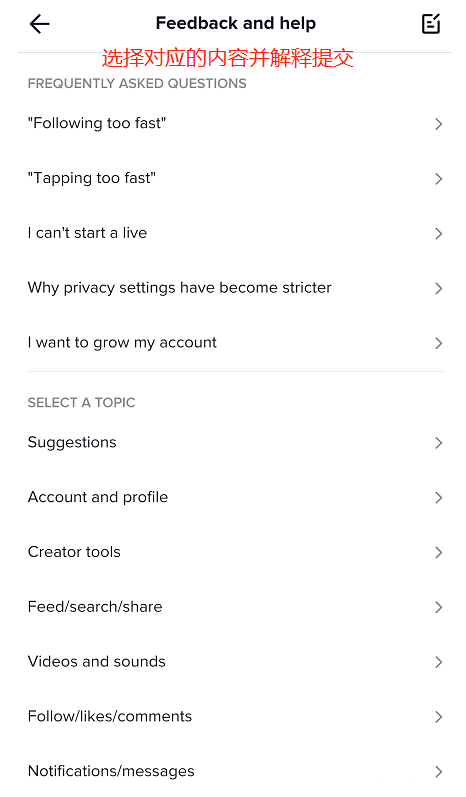This screenshot has width=466, height=797.
Task: Tap chevron next to "Tapping too fast"
Action: (439, 179)
